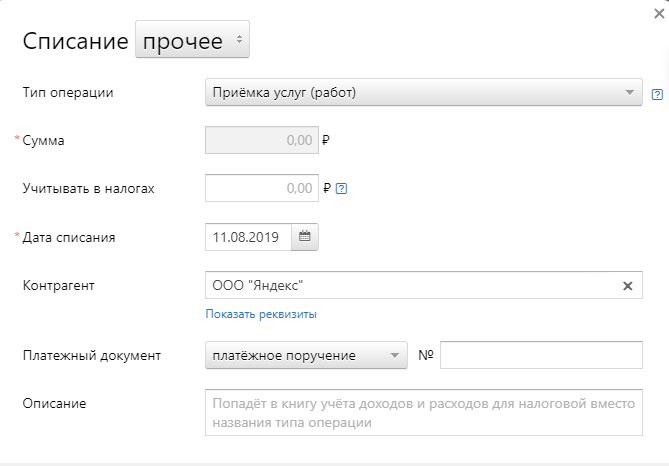Click the date field showing 11.08.2019
This screenshot has height=466, width=669.
(248, 237)
